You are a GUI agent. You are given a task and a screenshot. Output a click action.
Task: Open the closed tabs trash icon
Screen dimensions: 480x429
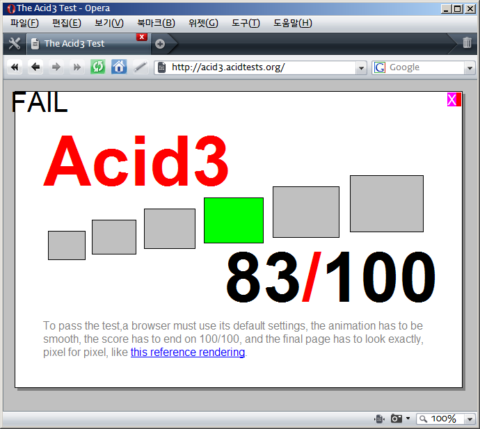tap(467, 43)
